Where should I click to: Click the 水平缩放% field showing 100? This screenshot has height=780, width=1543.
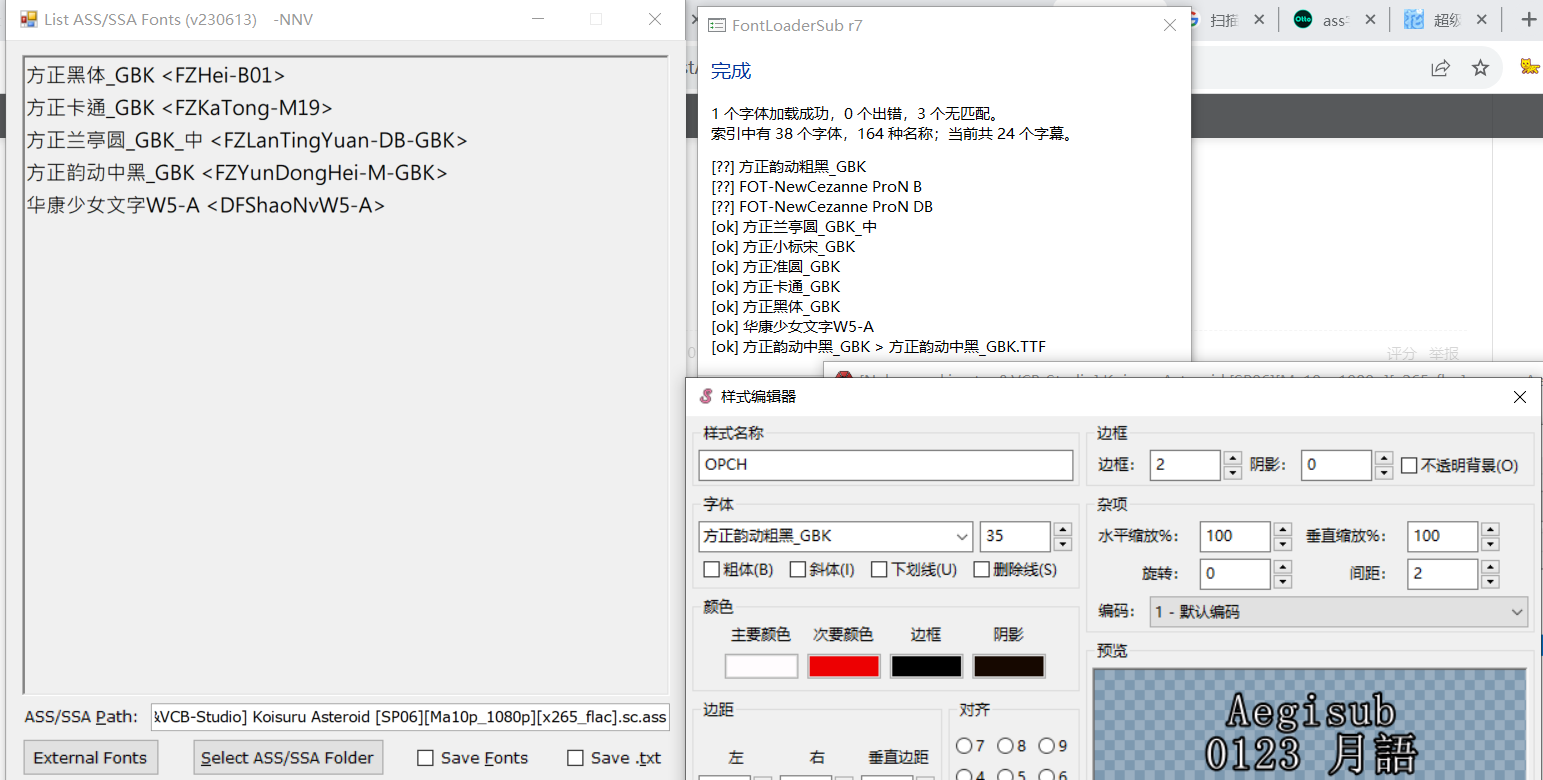coord(1235,536)
